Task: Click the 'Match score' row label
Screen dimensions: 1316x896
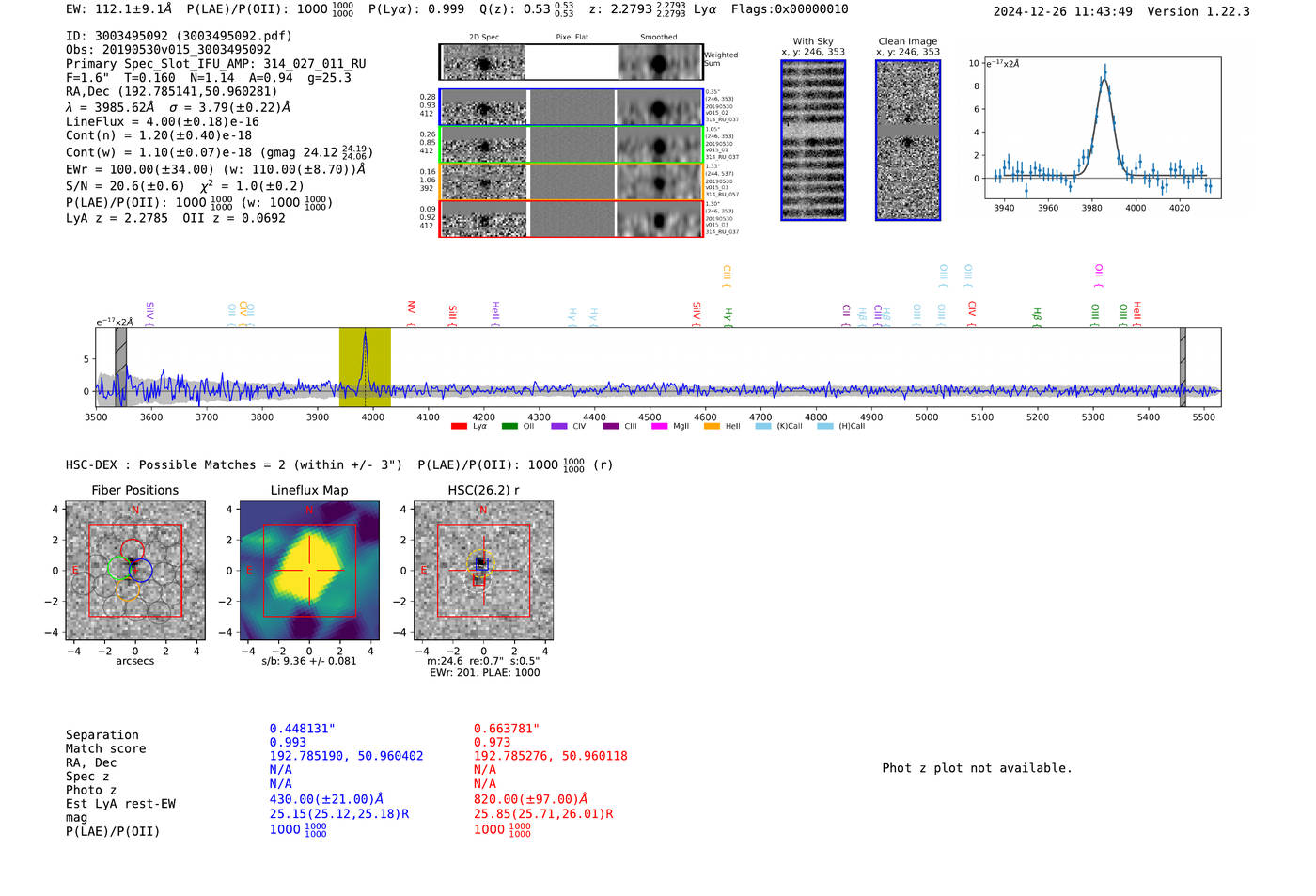Action: coord(105,749)
